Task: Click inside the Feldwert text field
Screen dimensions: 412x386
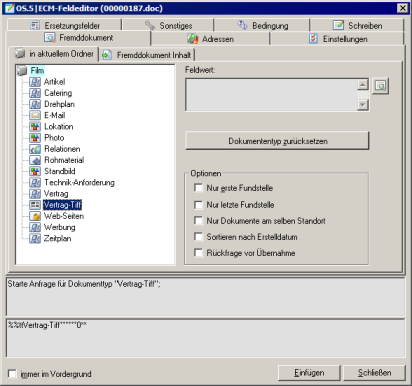Action: click(271, 95)
